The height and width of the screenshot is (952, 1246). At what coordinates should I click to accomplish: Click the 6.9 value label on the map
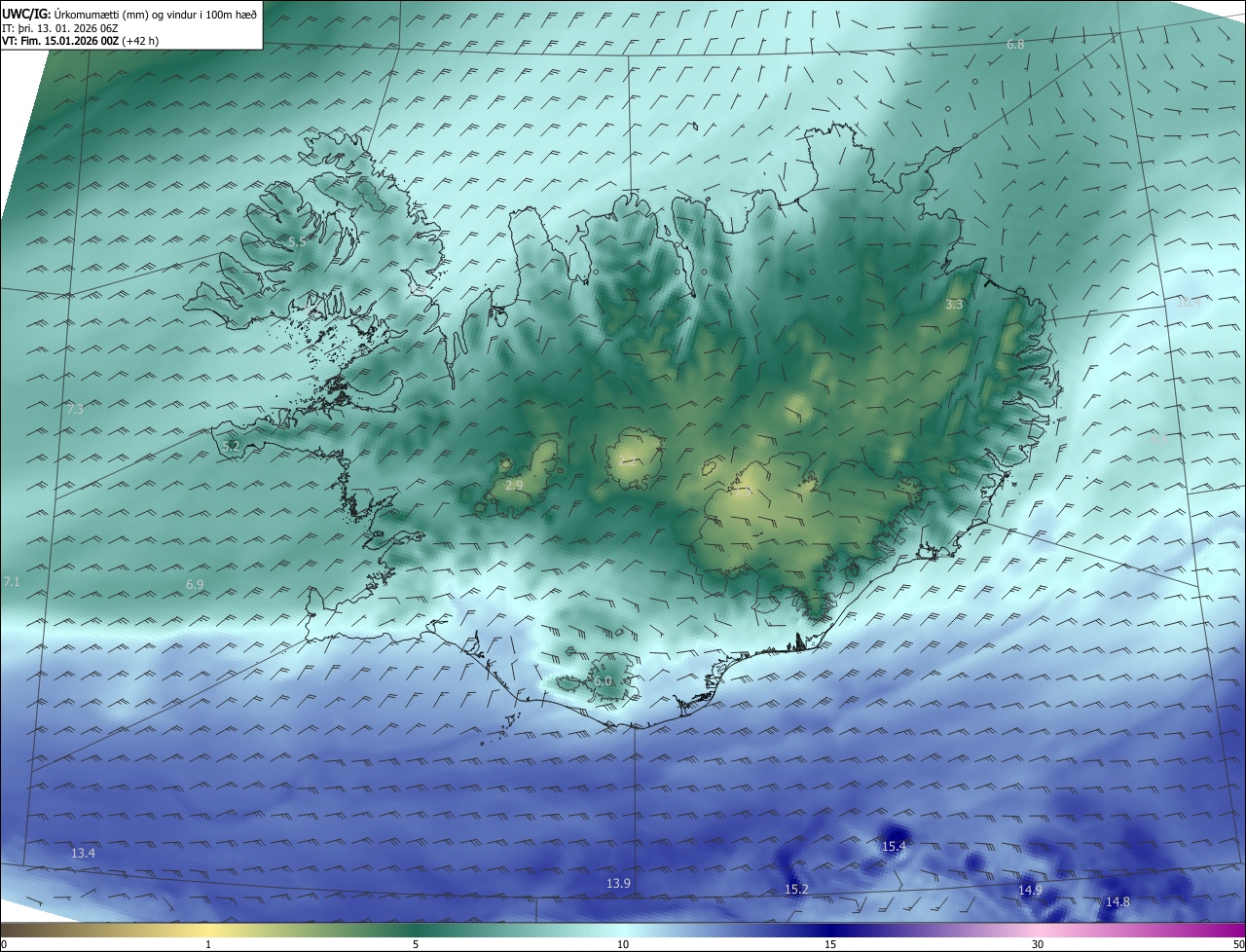coord(195,584)
